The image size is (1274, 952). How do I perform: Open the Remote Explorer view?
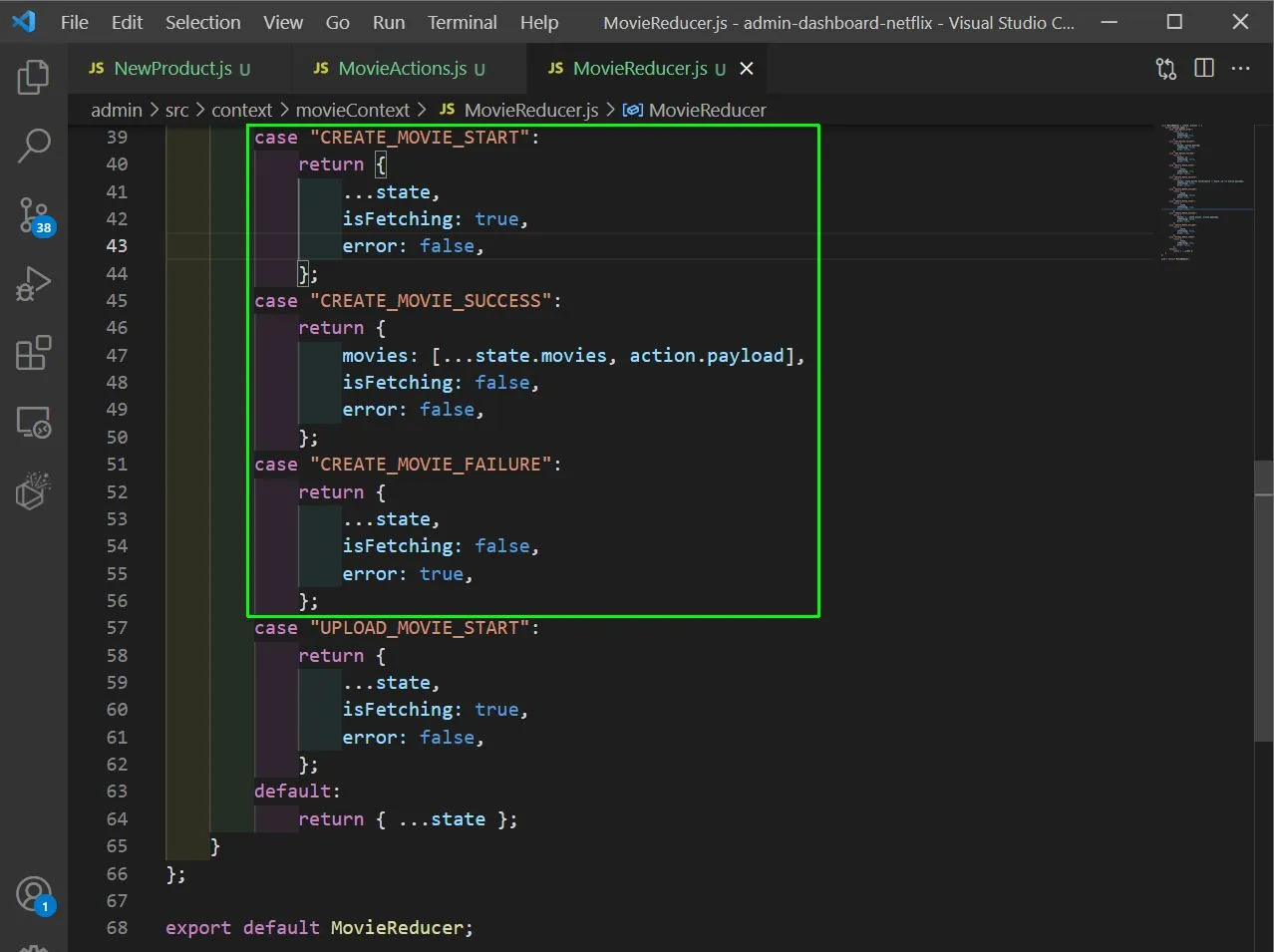coord(33,423)
